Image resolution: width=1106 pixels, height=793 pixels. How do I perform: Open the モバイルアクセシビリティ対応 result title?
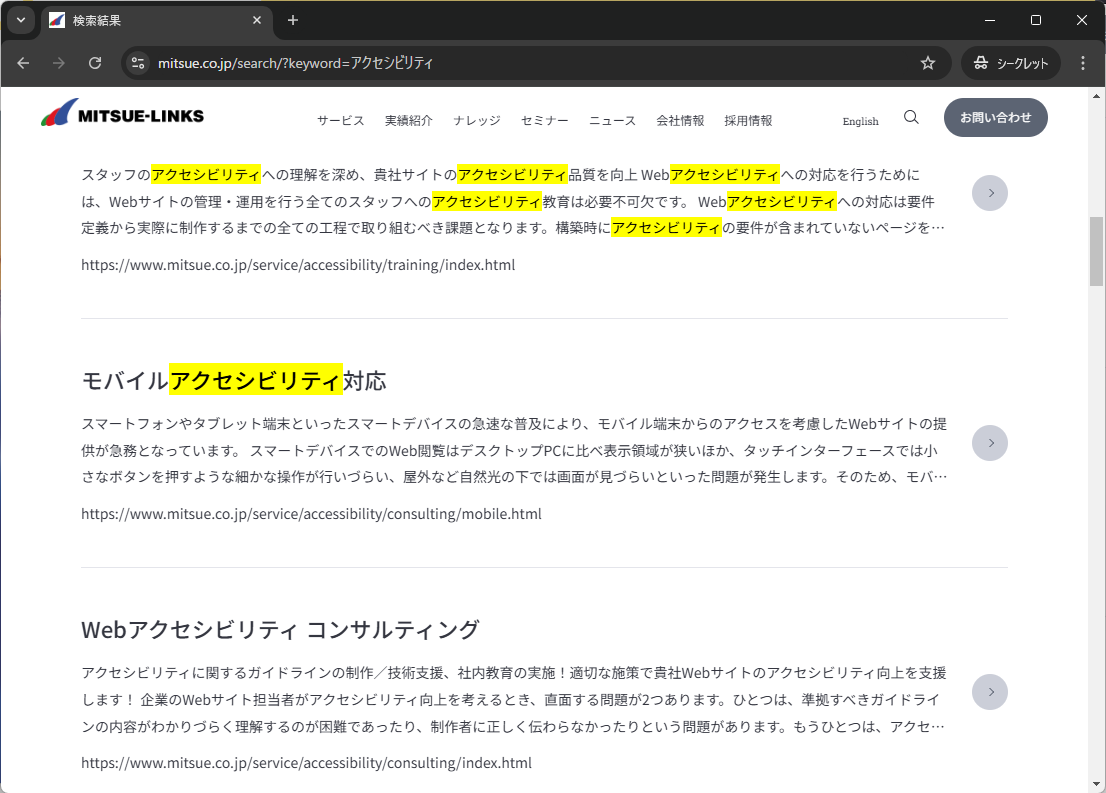[234, 381]
